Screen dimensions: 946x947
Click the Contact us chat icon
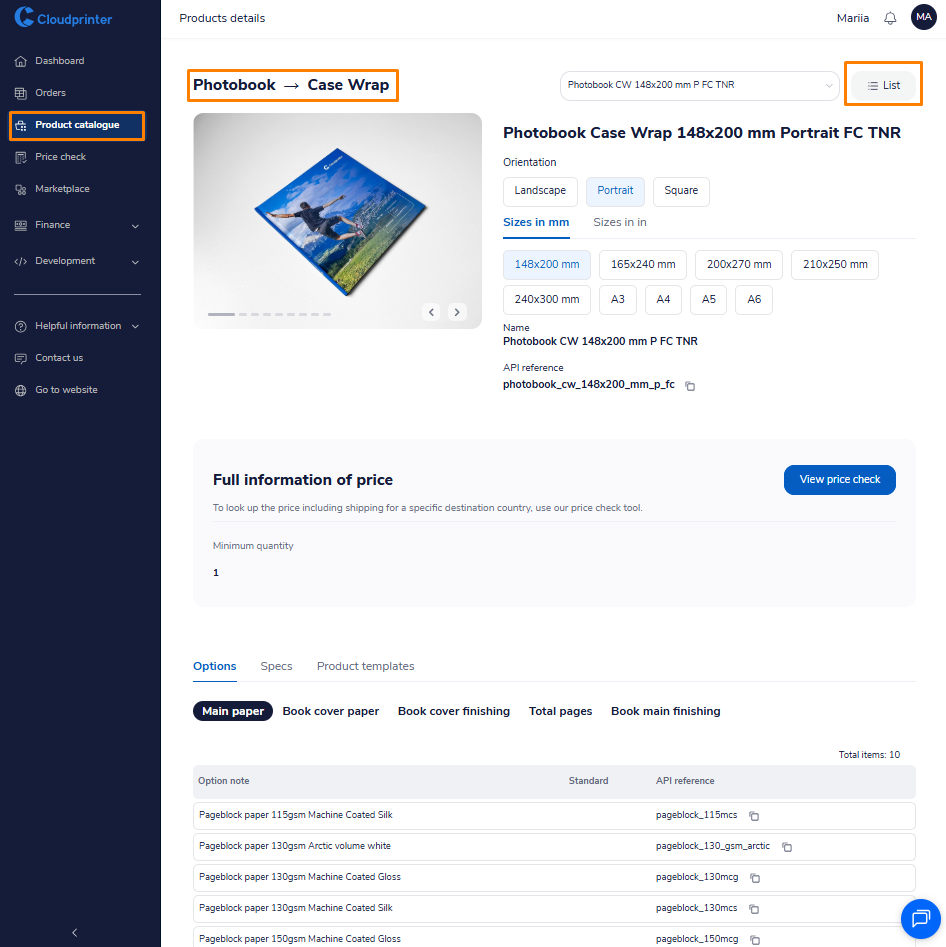click(21, 358)
